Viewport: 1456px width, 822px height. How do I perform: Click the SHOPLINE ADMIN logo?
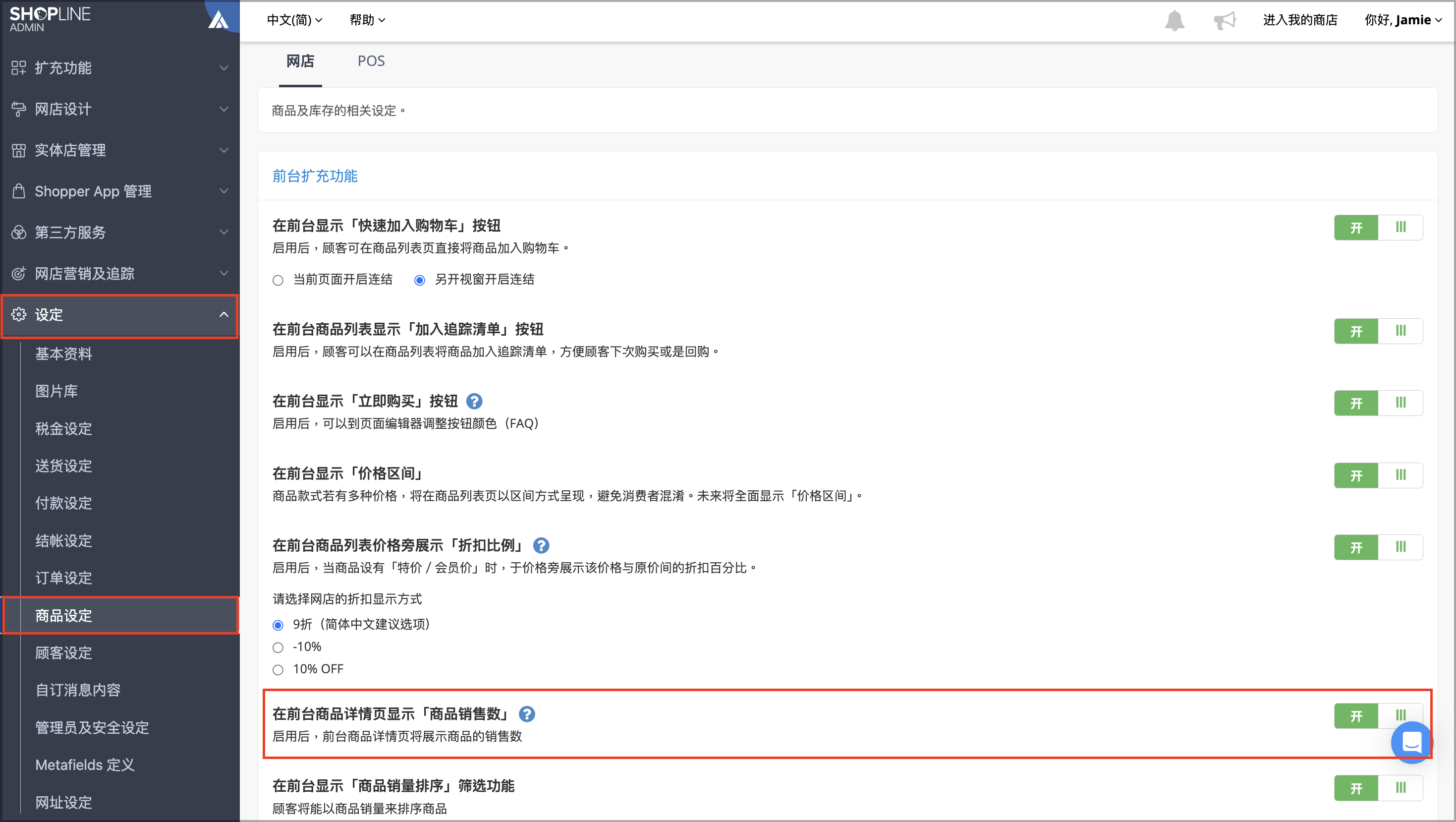pos(50,19)
